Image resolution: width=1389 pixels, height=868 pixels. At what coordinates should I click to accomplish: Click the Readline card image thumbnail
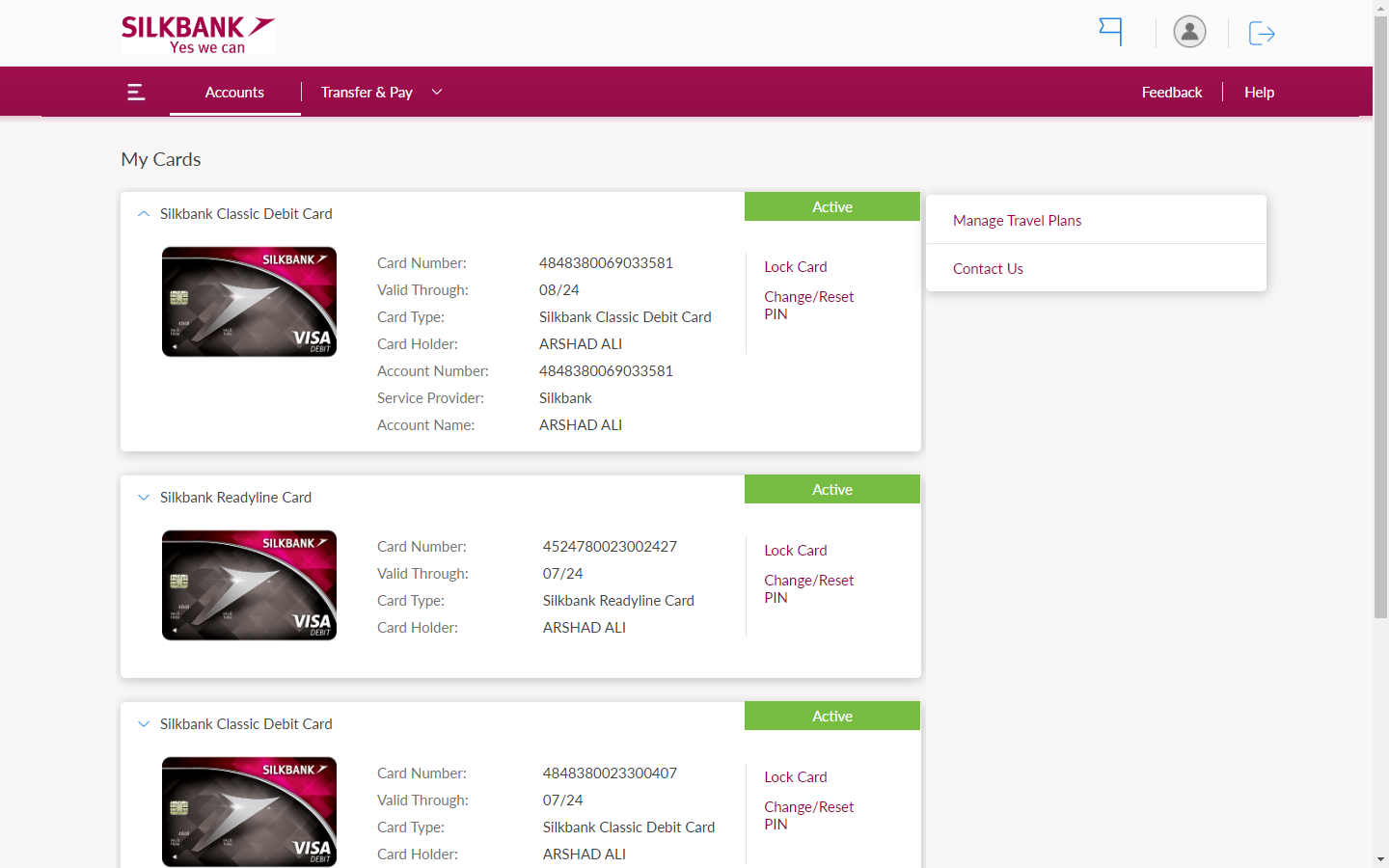point(249,585)
